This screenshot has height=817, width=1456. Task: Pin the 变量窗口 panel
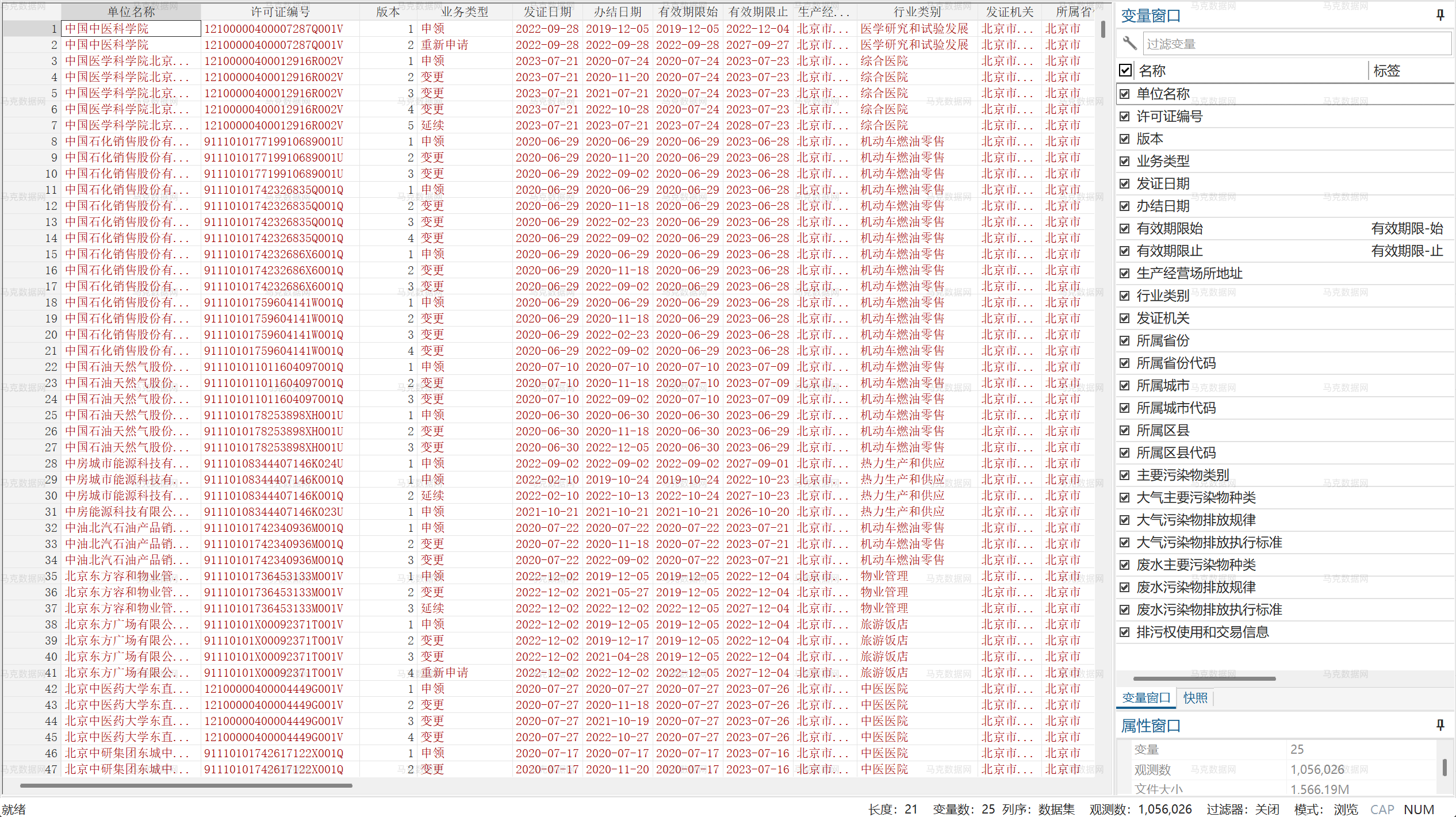(x=1440, y=16)
